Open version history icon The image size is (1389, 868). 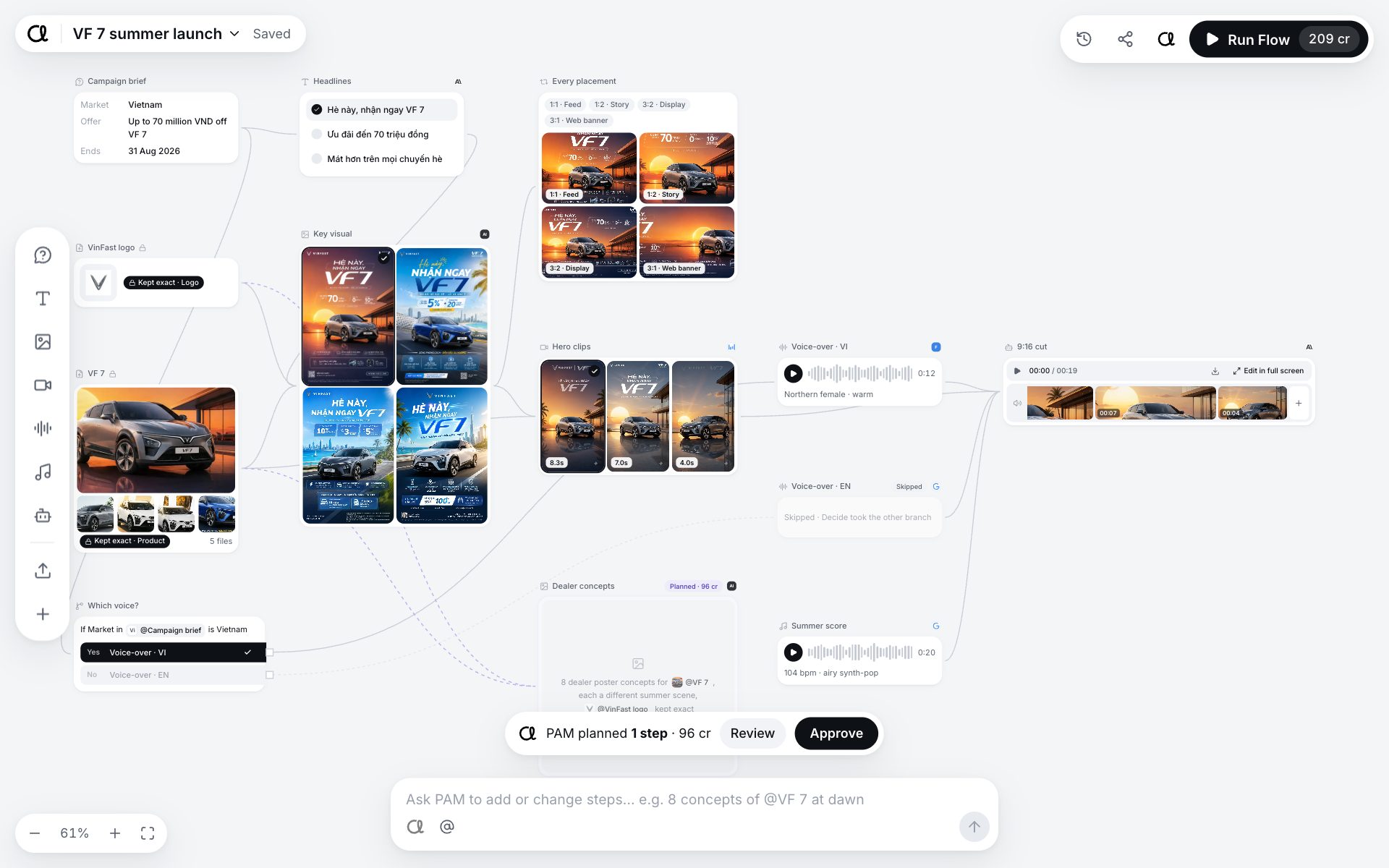coord(1084,39)
